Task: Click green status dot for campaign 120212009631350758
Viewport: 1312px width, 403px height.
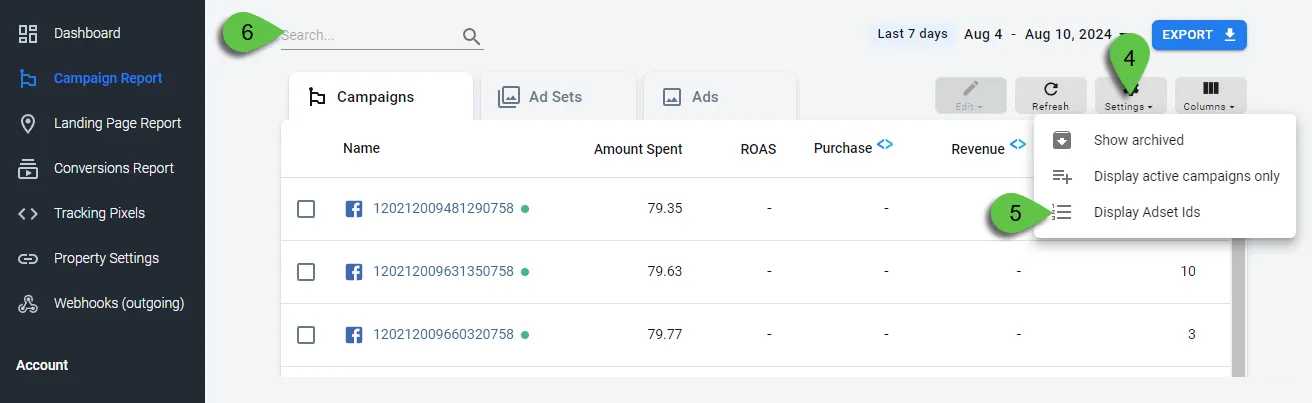Action: (525, 272)
